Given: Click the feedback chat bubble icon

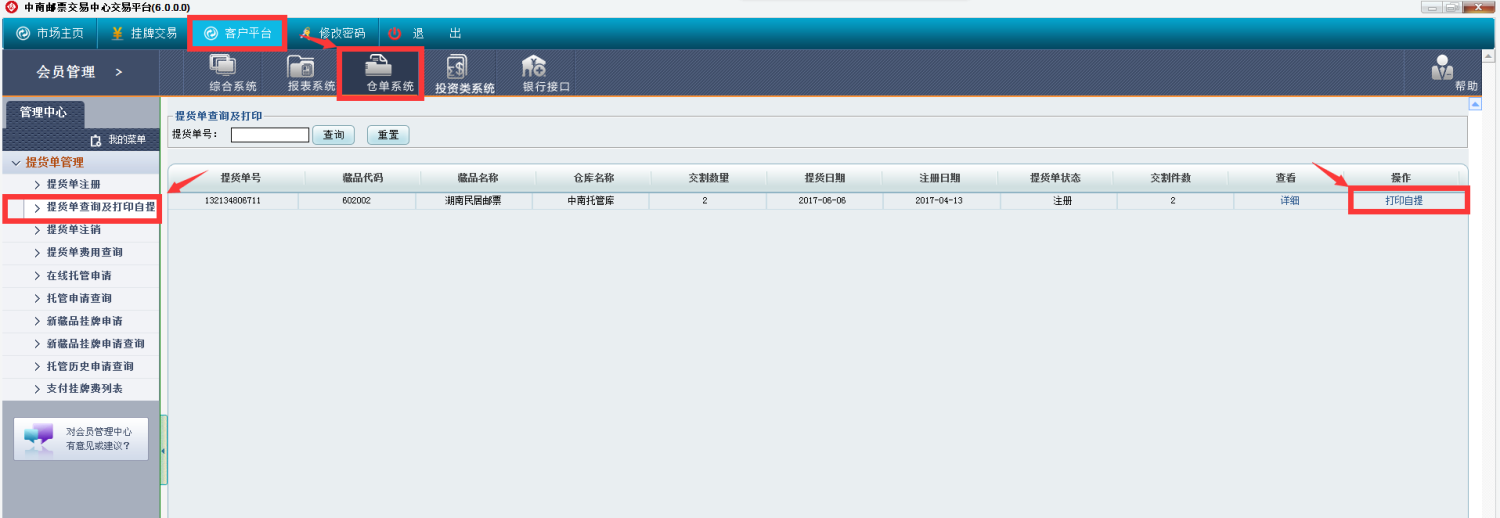Looking at the screenshot, I should [38, 438].
